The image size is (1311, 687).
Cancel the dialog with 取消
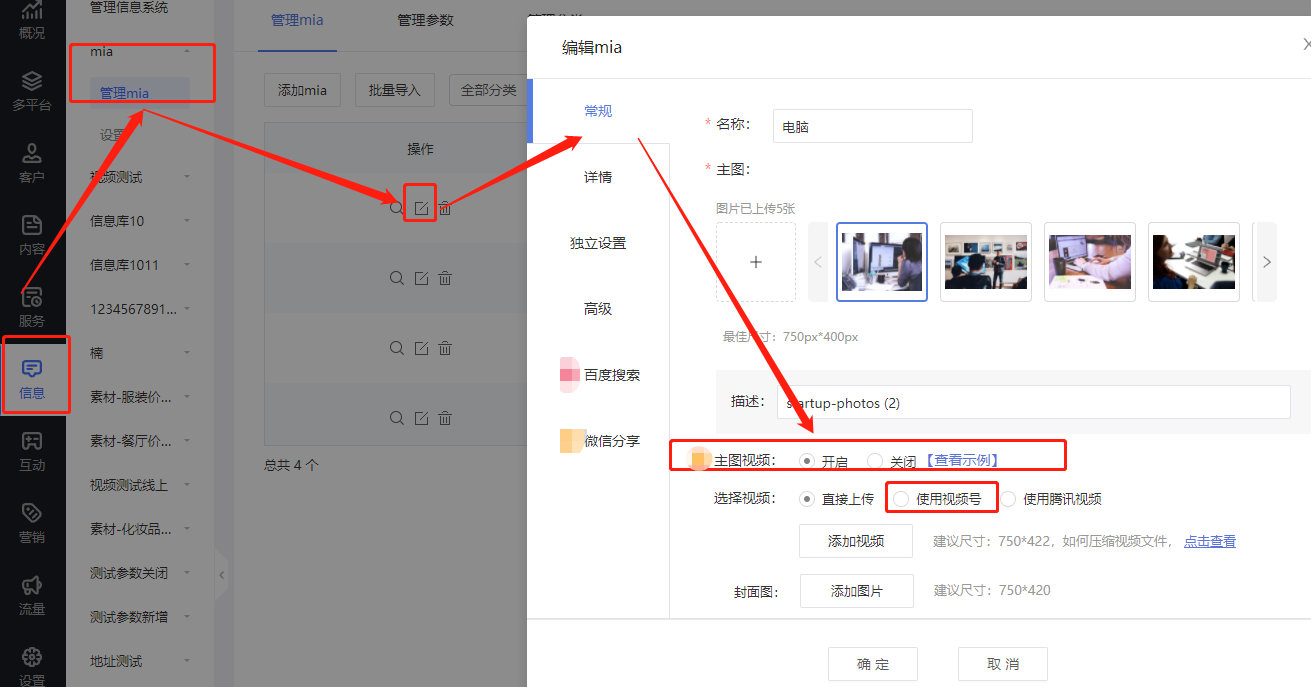(1003, 664)
